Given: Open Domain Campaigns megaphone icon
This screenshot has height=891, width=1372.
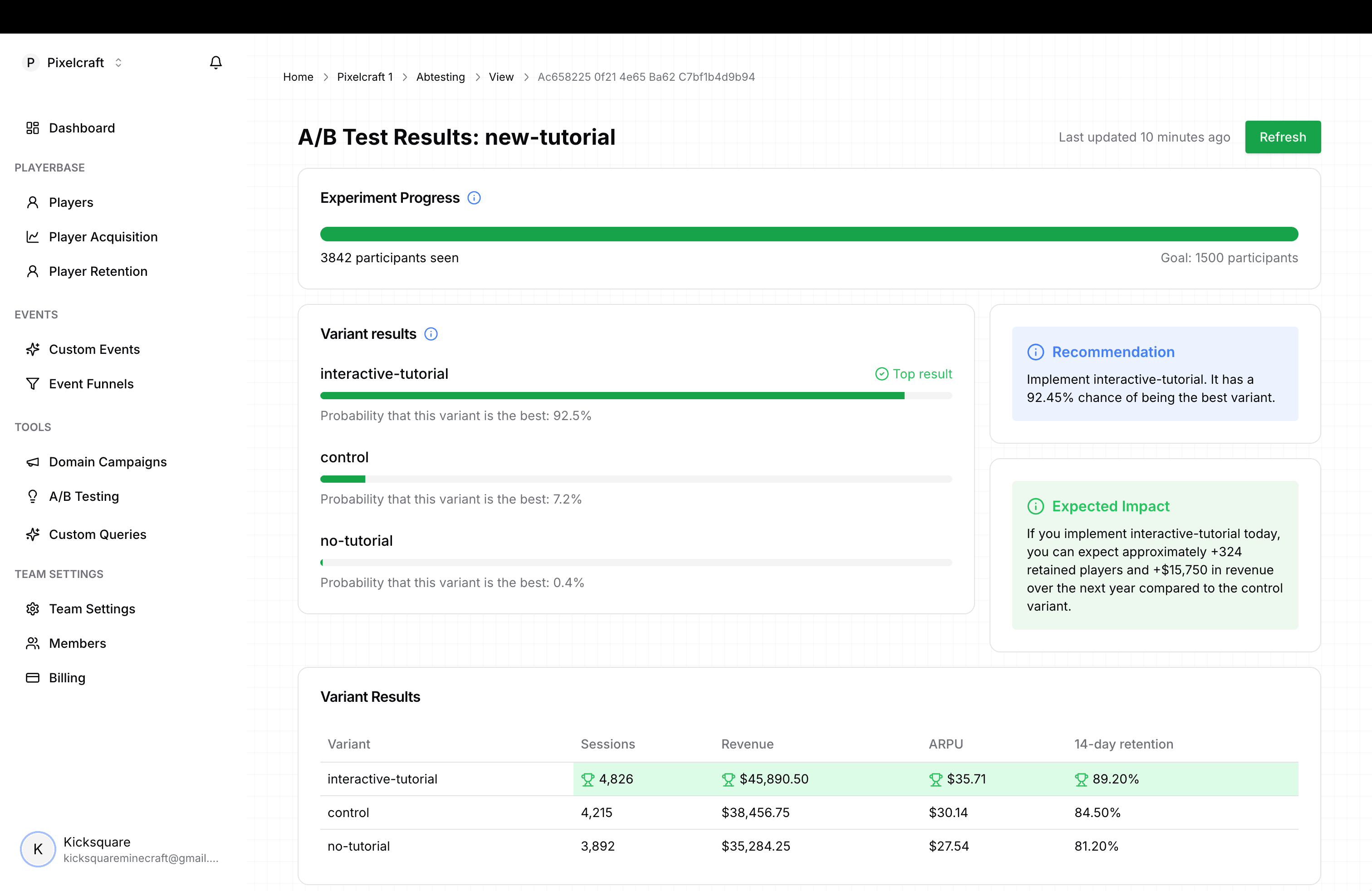Looking at the screenshot, I should point(33,462).
